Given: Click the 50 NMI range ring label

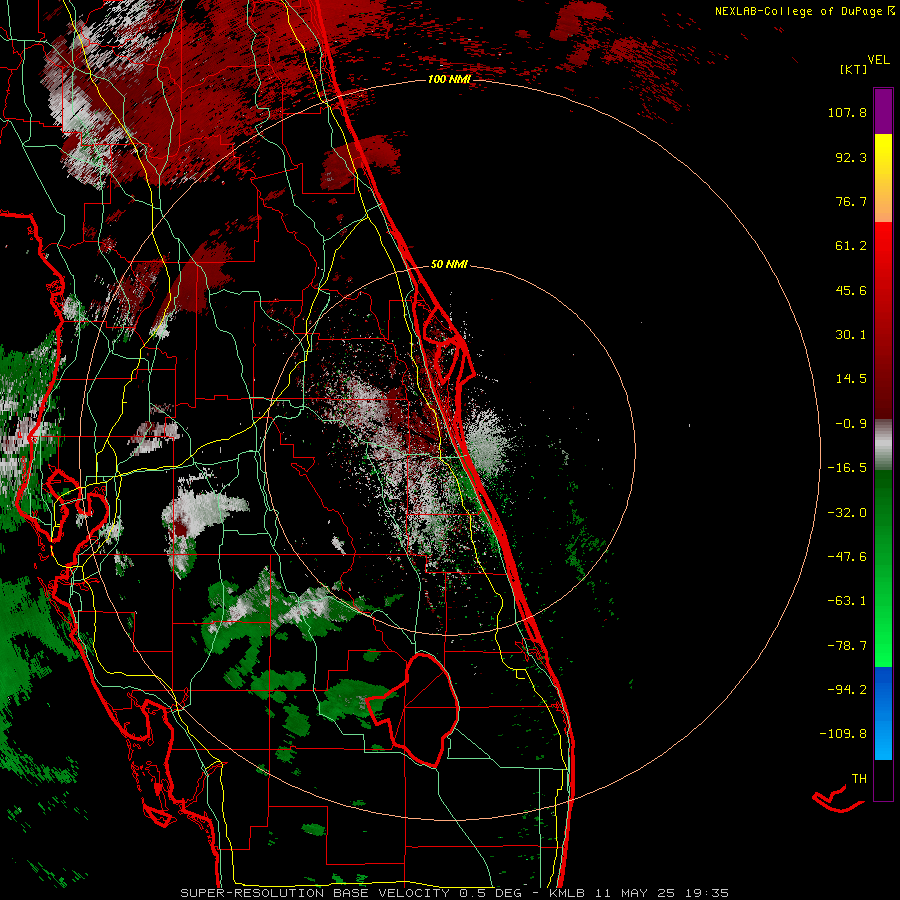Looking at the screenshot, I should pos(449,265).
